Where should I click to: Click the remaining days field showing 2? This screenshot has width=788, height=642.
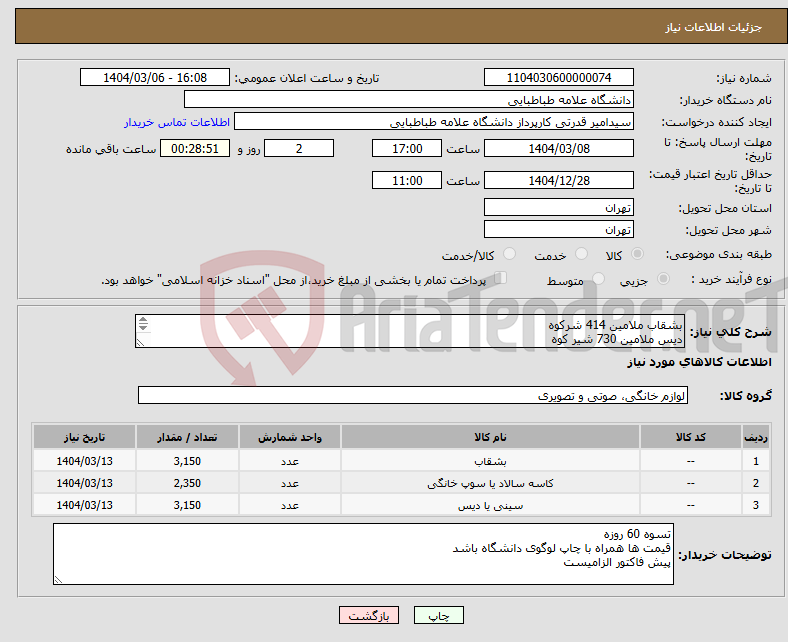coord(299,149)
